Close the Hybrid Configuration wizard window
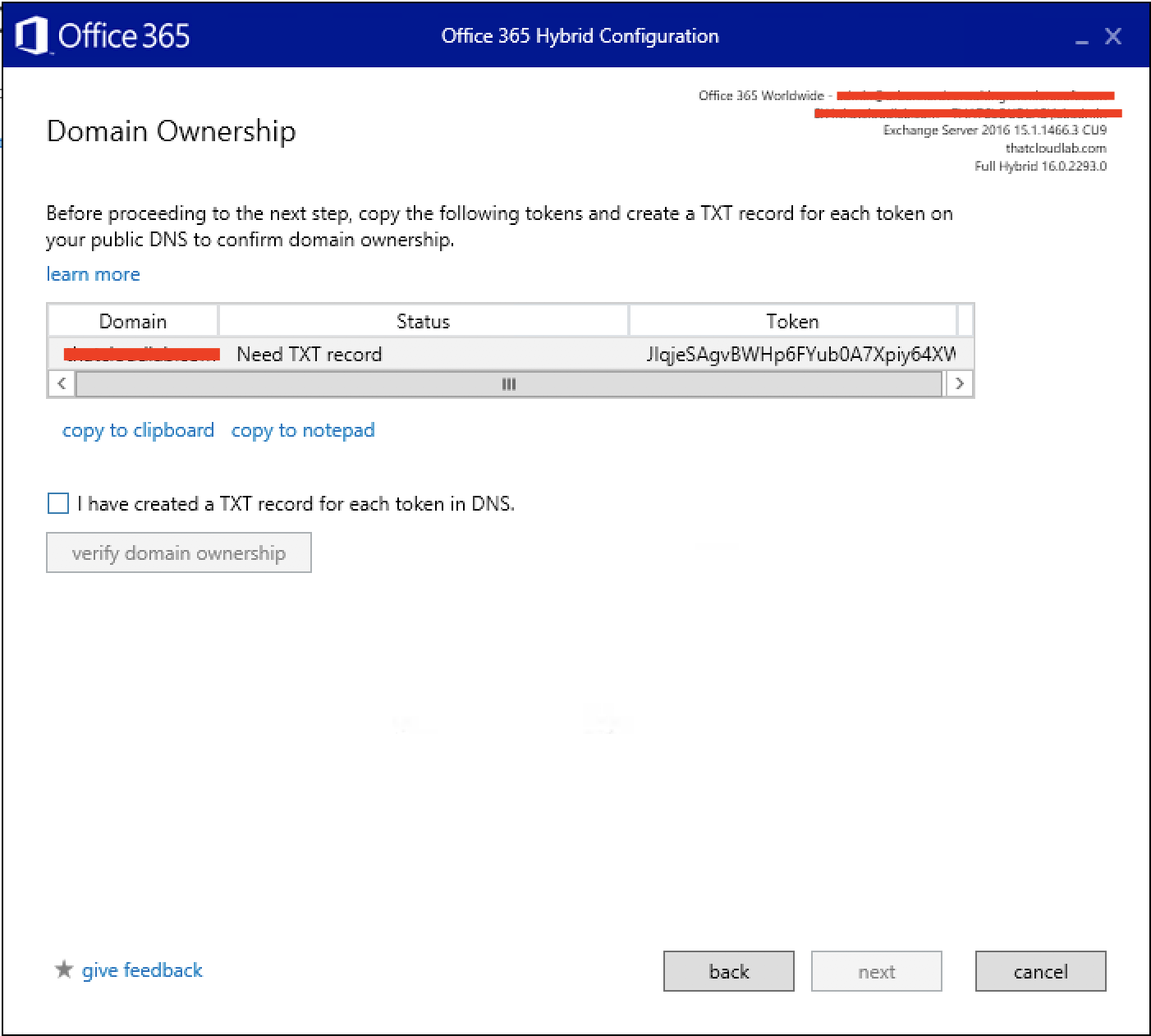 tap(1112, 36)
